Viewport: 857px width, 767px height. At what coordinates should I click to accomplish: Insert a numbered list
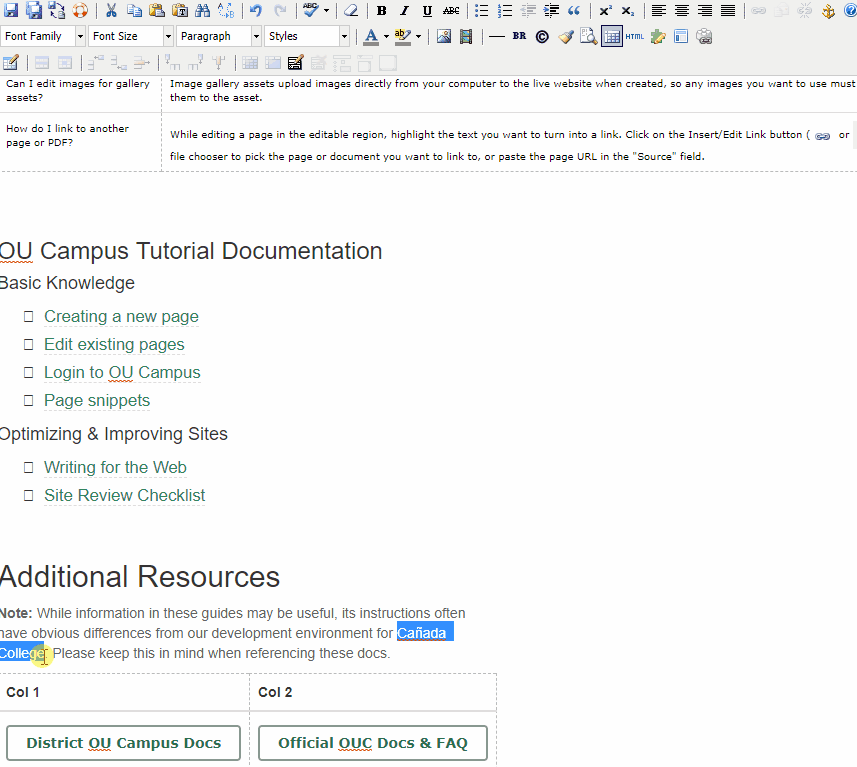point(504,10)
